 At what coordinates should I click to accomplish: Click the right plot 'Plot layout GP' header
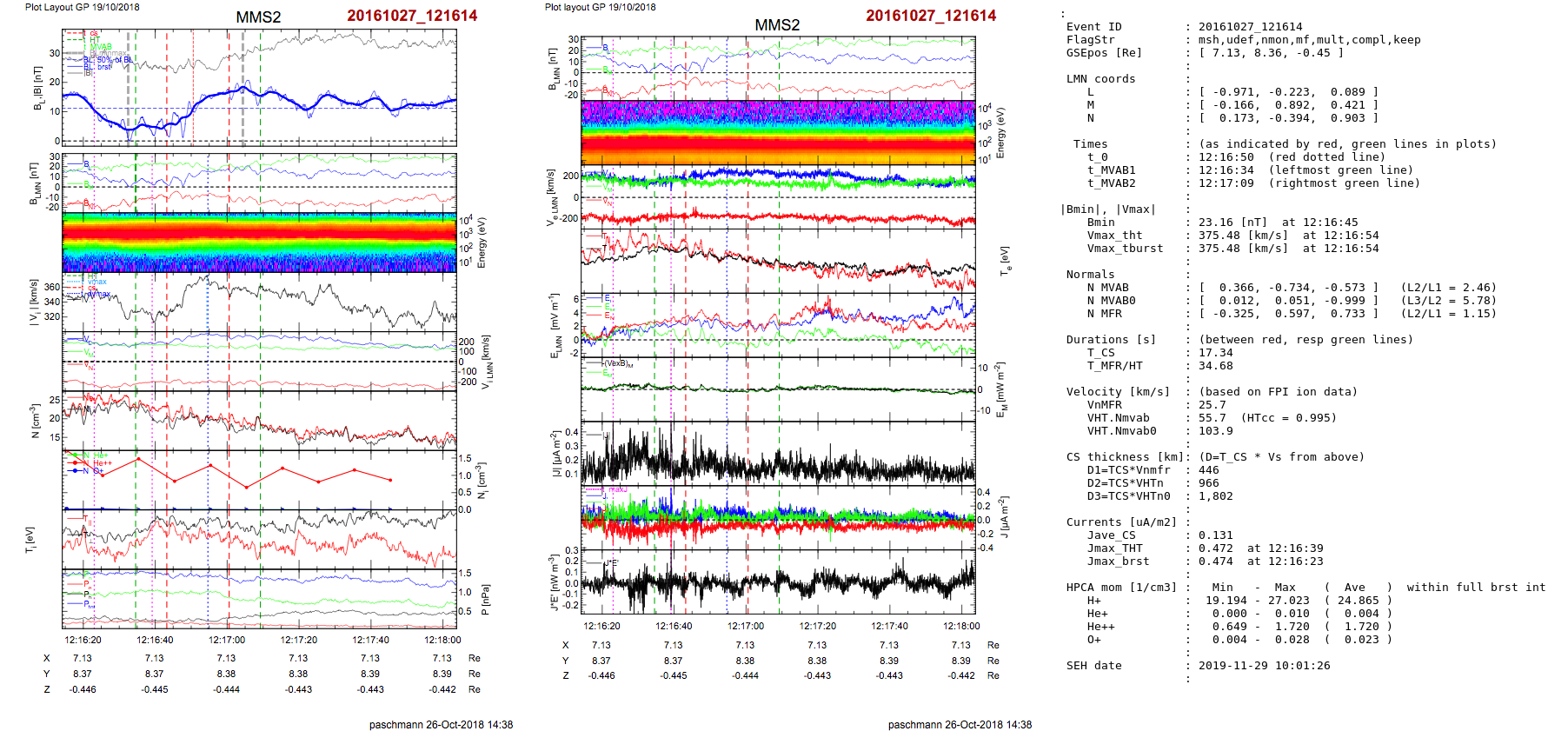coord(600,7)
